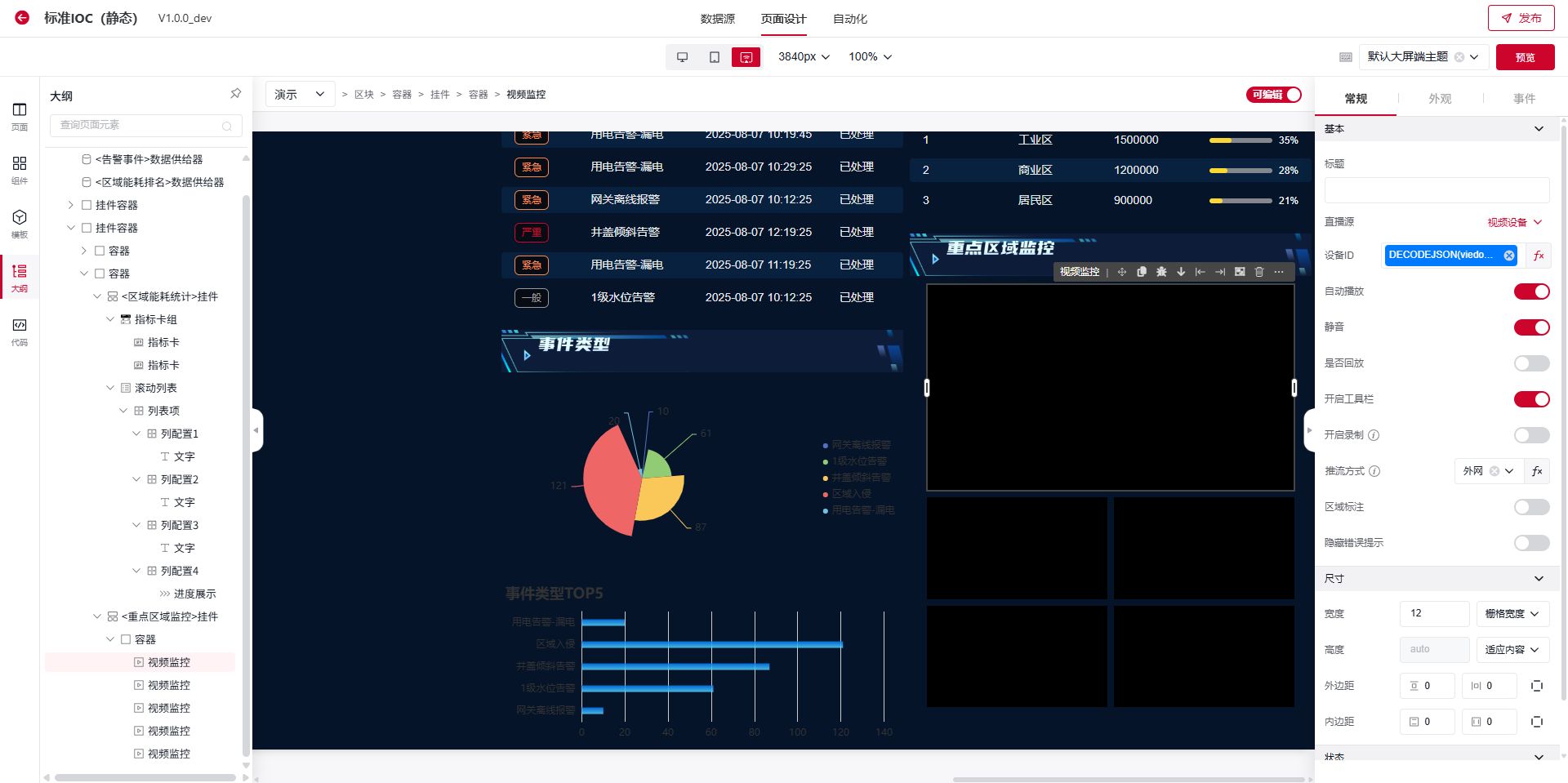Turn off the 静音 switch
Viewport: 1568px width, 783px height.
click(x=1531, y=327)
